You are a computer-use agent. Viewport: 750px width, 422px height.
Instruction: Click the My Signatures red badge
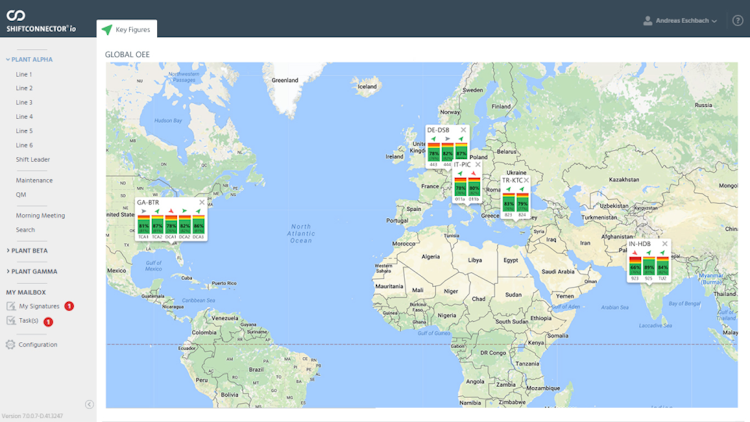click(x=69, y=306)
